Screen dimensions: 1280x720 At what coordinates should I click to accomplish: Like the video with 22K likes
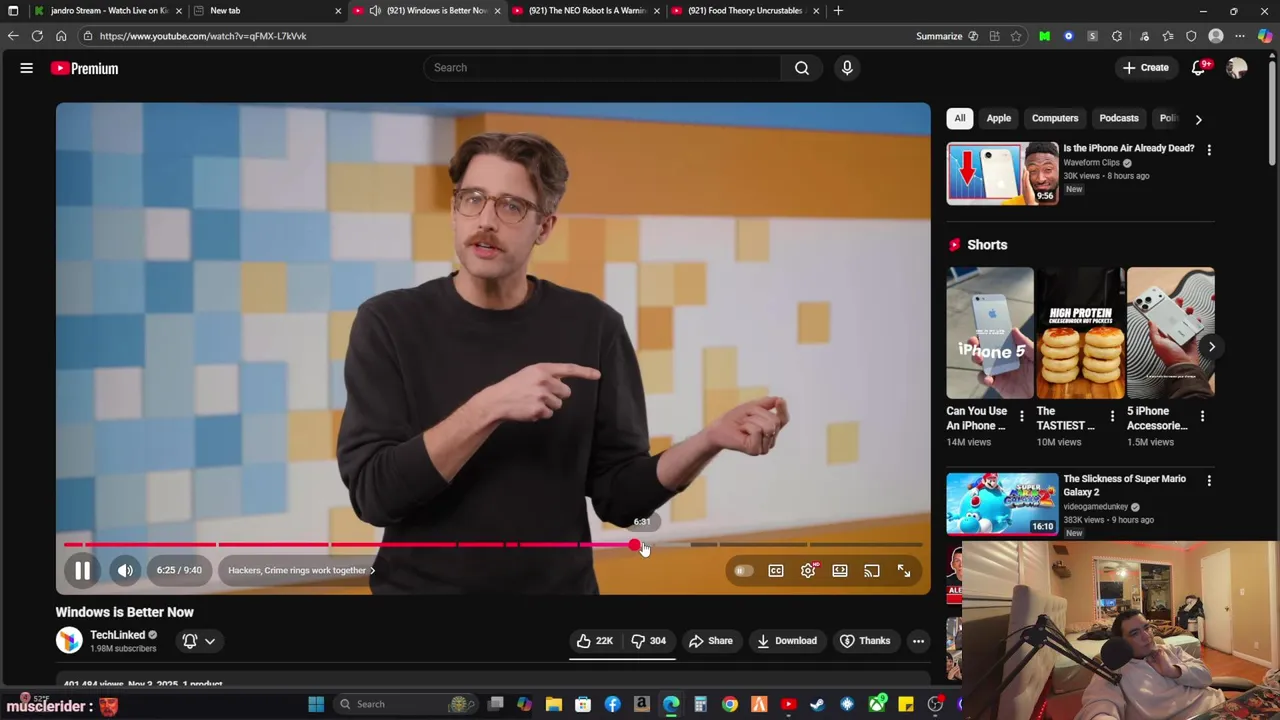click(x=595, y=641)
